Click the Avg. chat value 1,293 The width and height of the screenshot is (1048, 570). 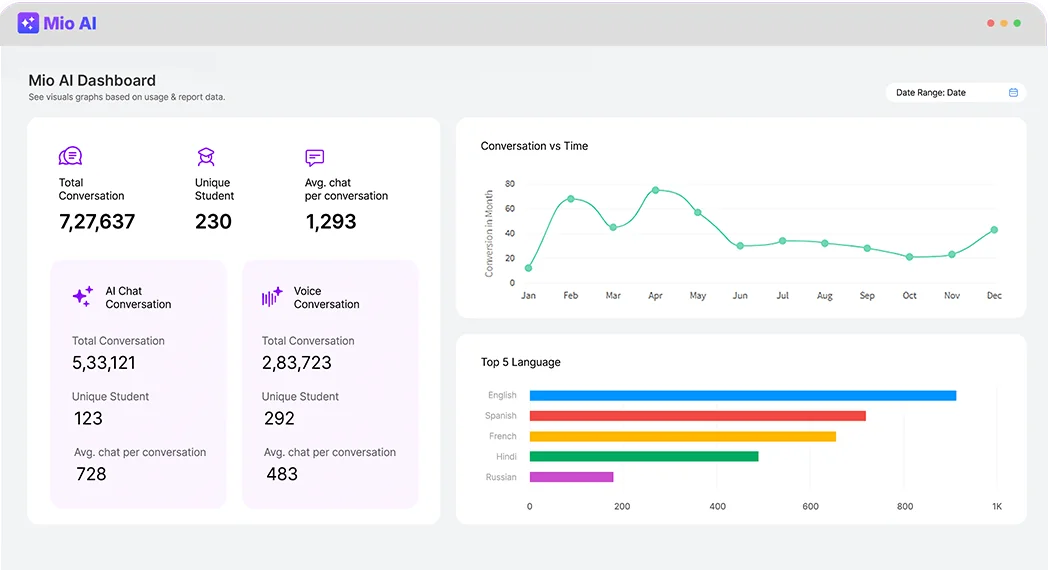331,222
